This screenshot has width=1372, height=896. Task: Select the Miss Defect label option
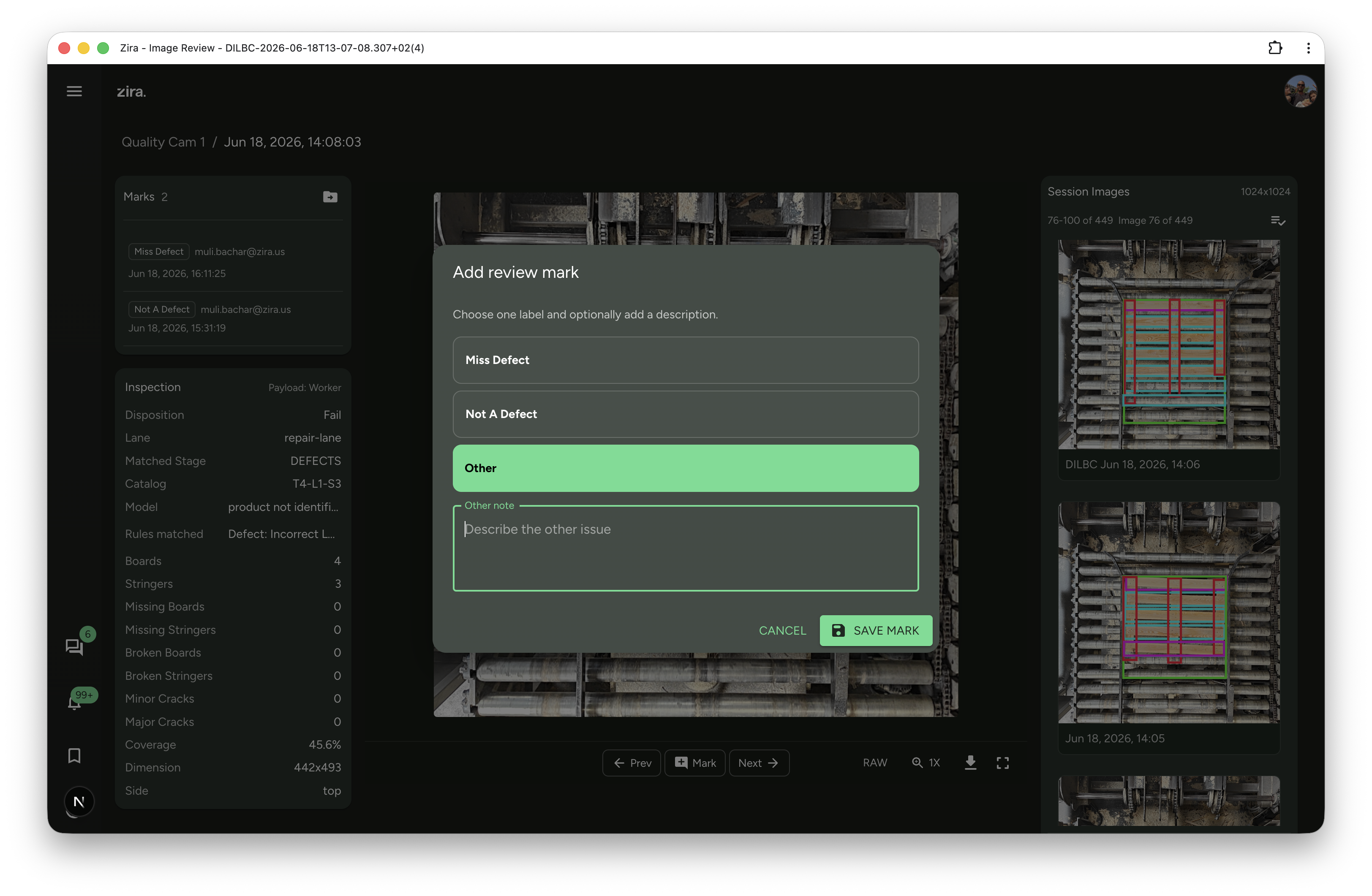pos(686,360)
